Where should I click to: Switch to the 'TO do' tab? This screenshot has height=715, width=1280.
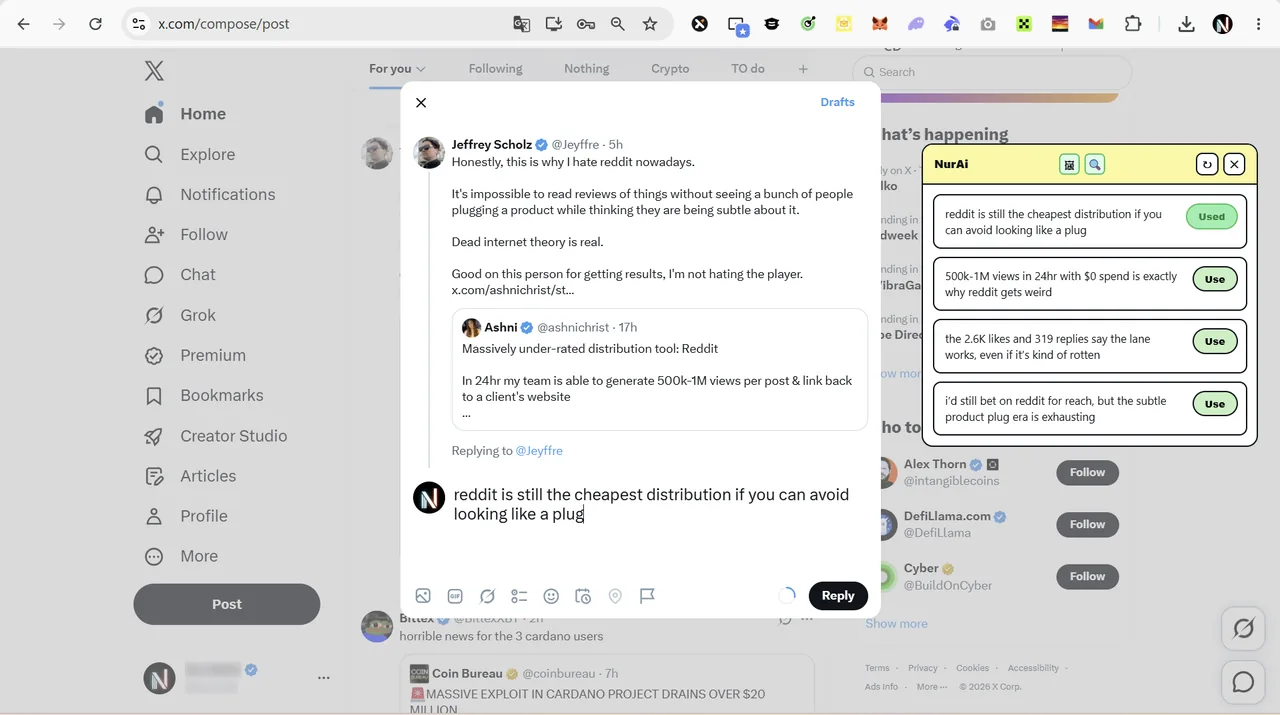click(748, 69)
